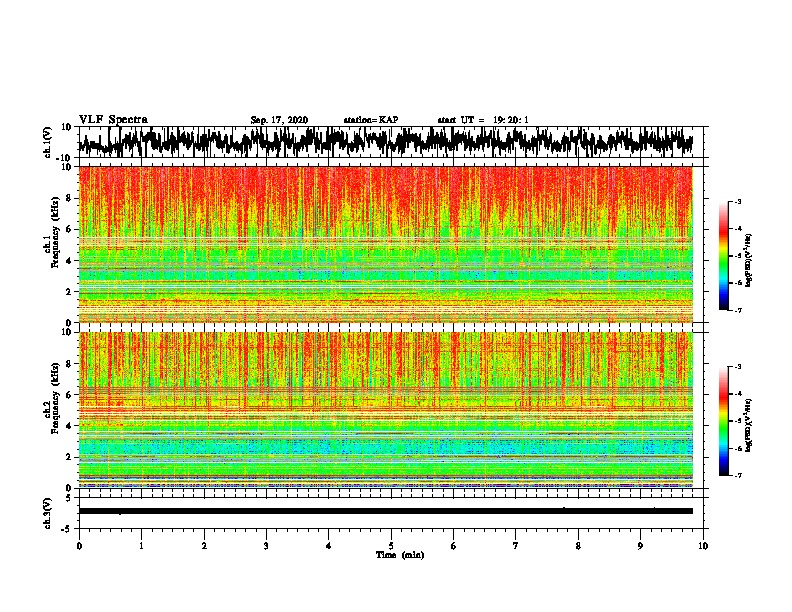Click the ch.3 black voltage trace

[386, 511]
